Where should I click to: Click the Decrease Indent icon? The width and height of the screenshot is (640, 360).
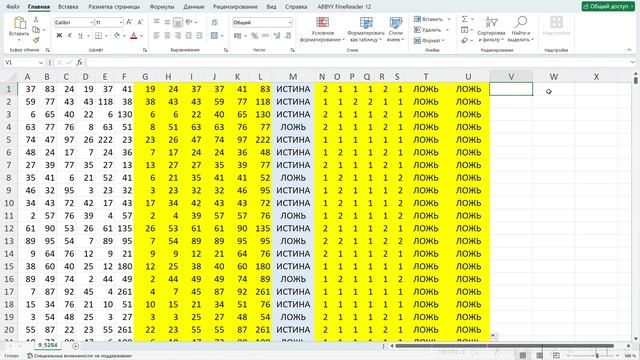(x=189, y=36)
